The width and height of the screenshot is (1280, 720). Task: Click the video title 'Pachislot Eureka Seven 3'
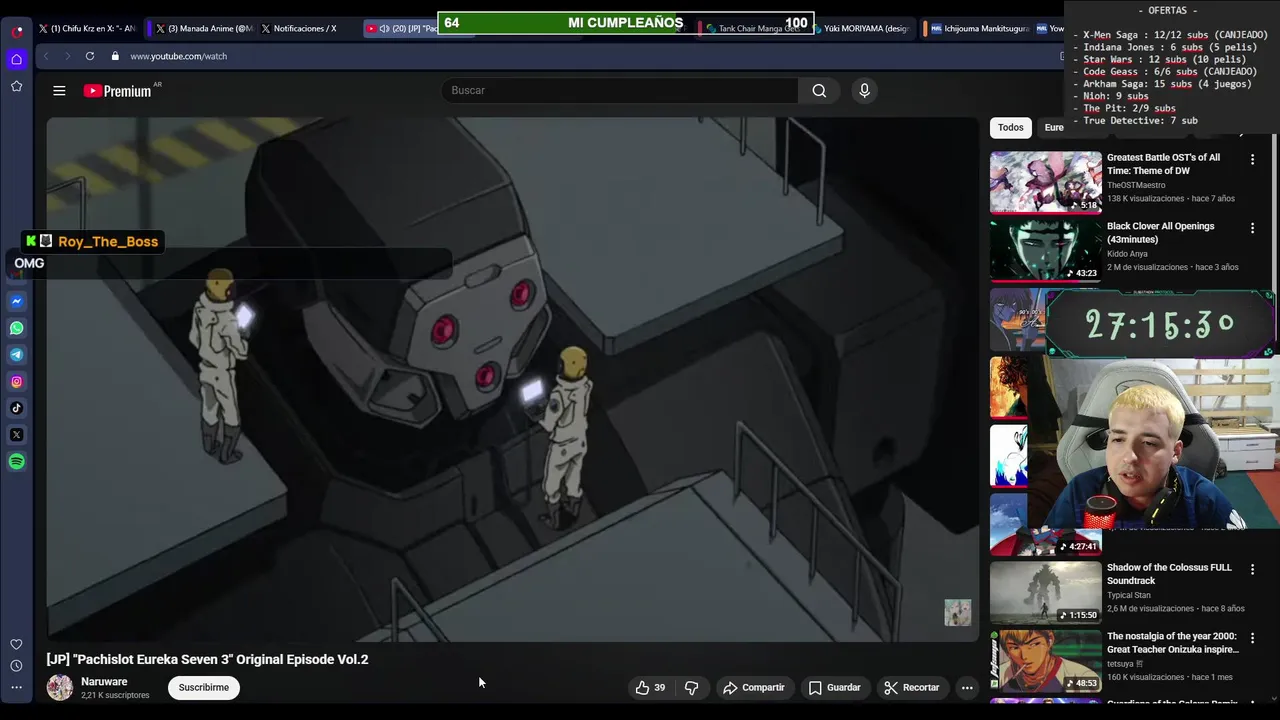pyautogui.click(x=207, y=659)
